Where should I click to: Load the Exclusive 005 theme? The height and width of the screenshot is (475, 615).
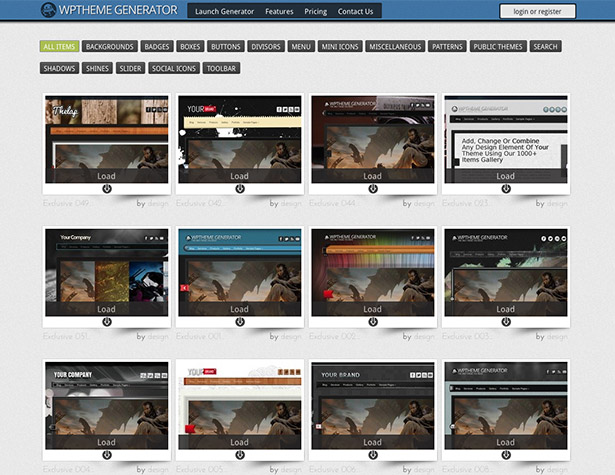coord(240,442)
